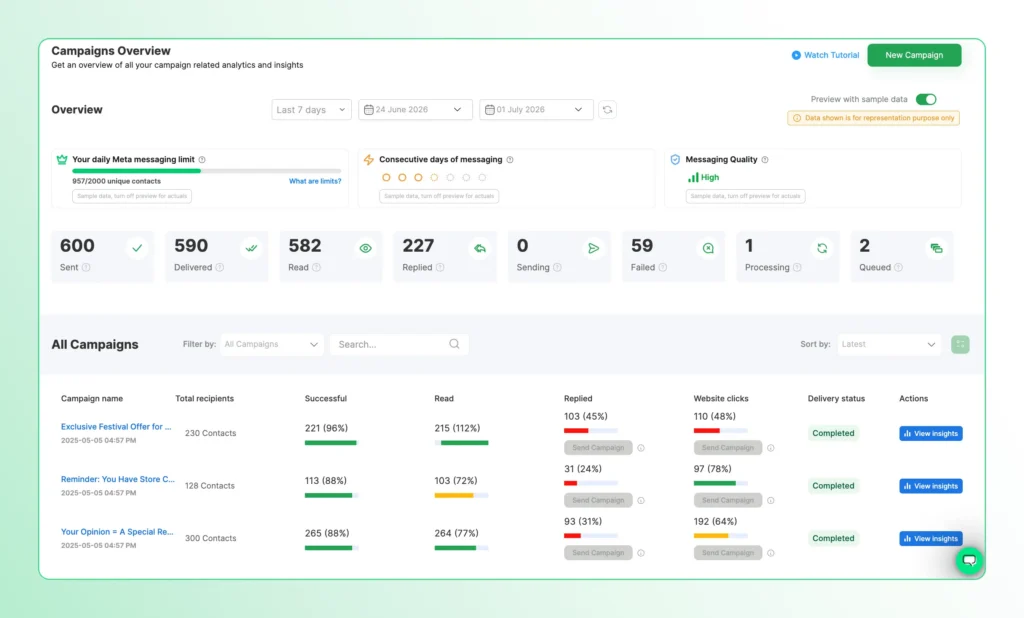Click info icon next to Messaging Quality
The height and width of the screenshot is (618, 1024).
[765, 159]
